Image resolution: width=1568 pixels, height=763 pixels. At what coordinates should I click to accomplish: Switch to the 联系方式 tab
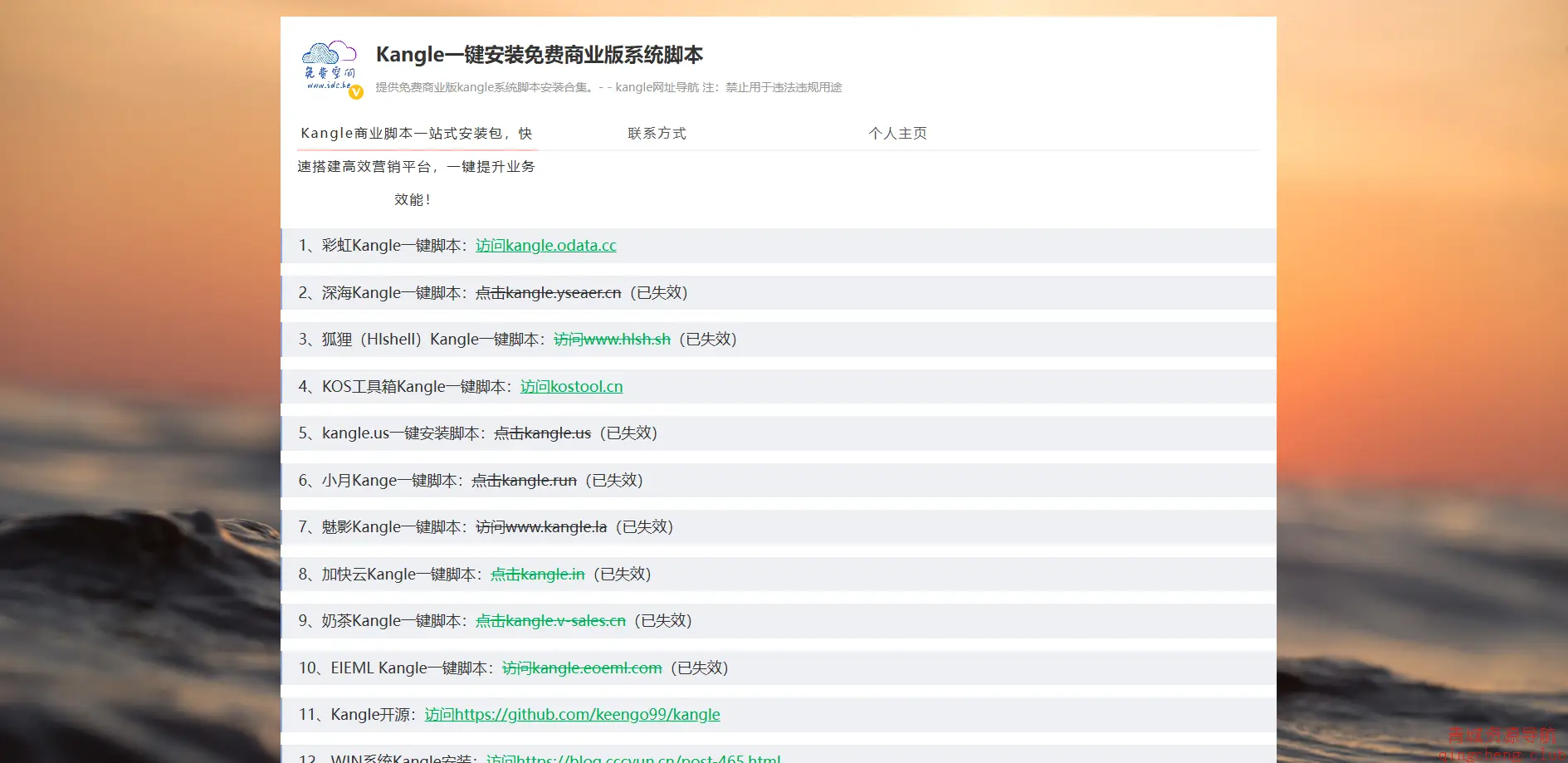coord(657,134)
